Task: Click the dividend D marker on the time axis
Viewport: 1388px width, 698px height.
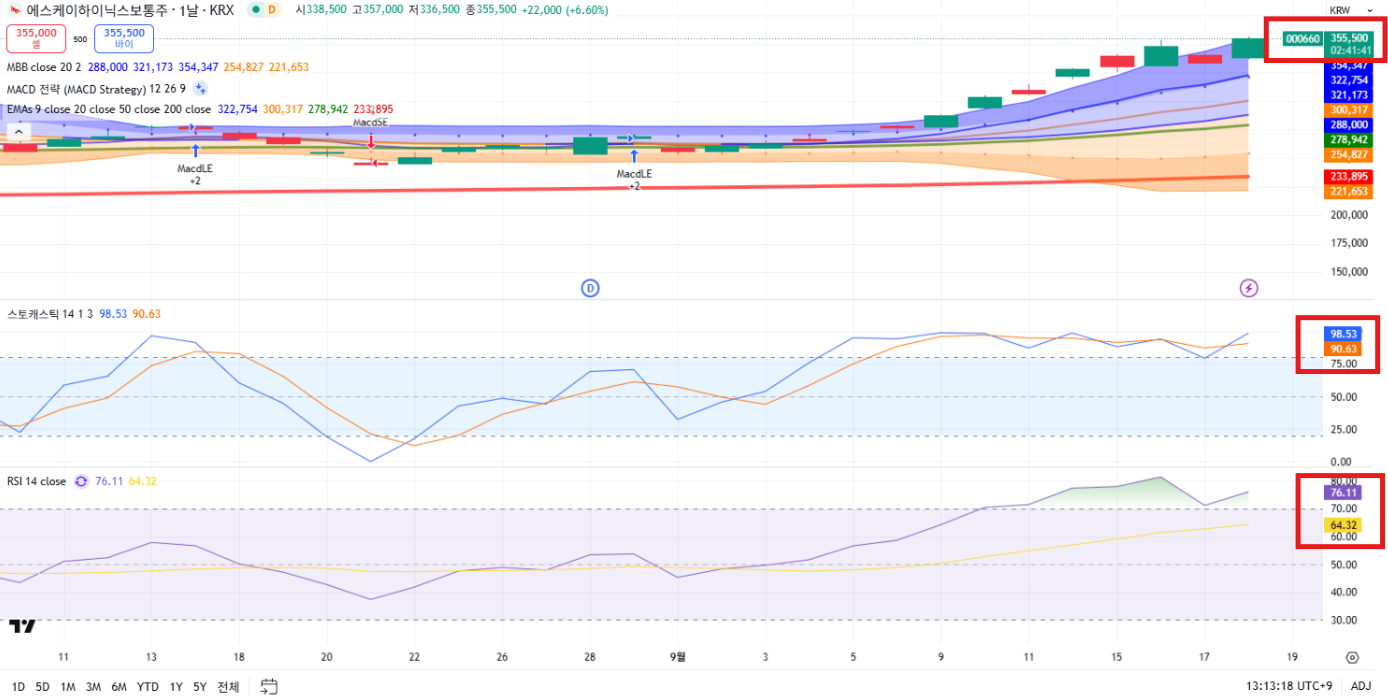Action: [x=590, y=288]
